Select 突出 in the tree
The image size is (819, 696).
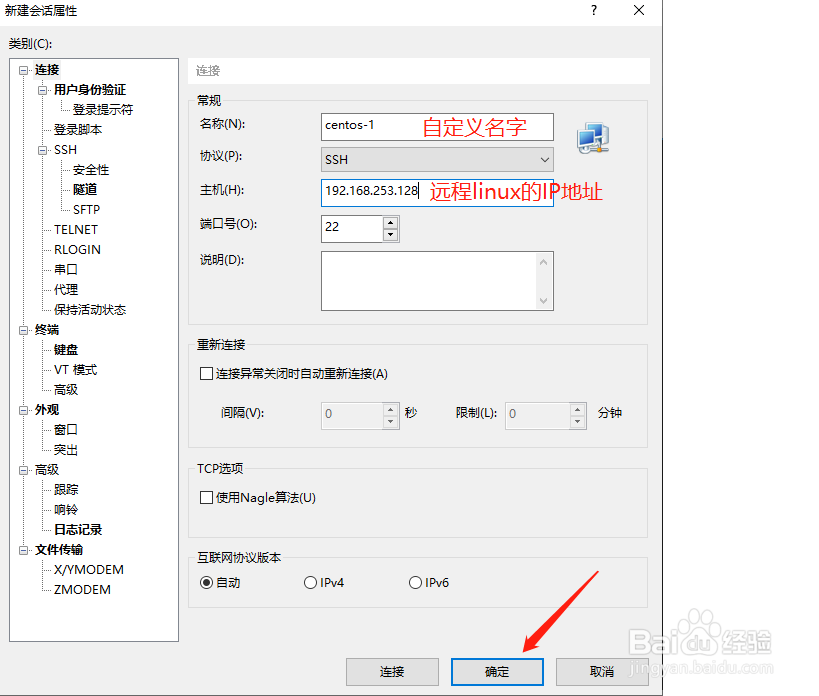point(66,450)
